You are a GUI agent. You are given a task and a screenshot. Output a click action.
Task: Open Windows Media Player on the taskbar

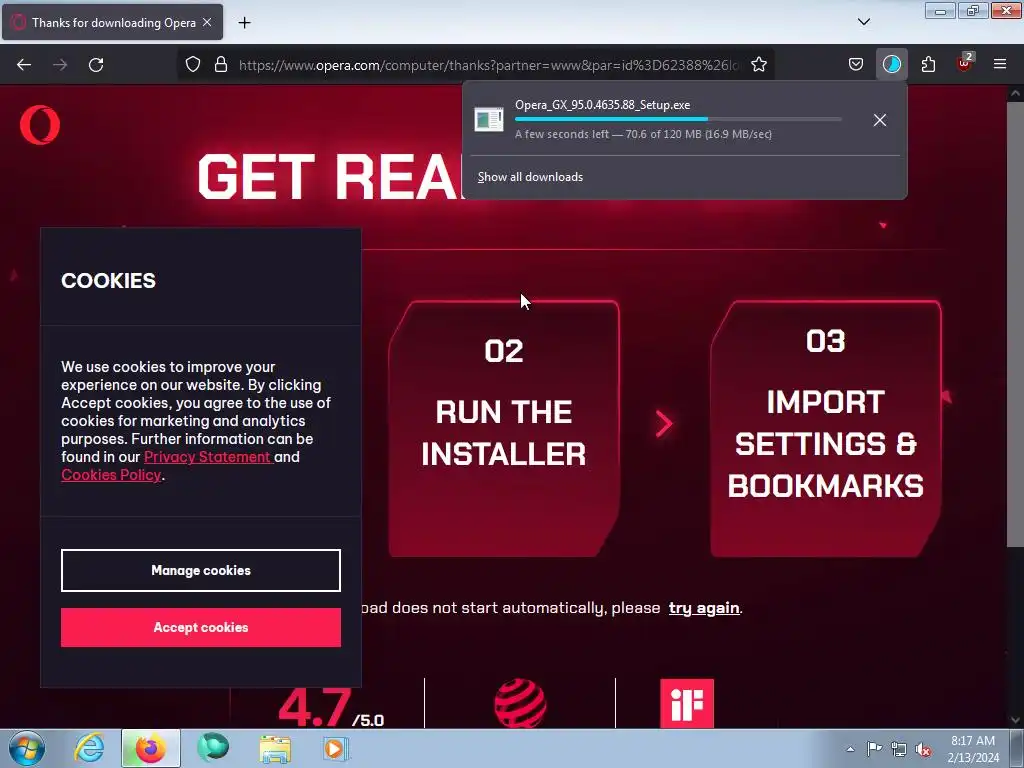tap(336, 748)
